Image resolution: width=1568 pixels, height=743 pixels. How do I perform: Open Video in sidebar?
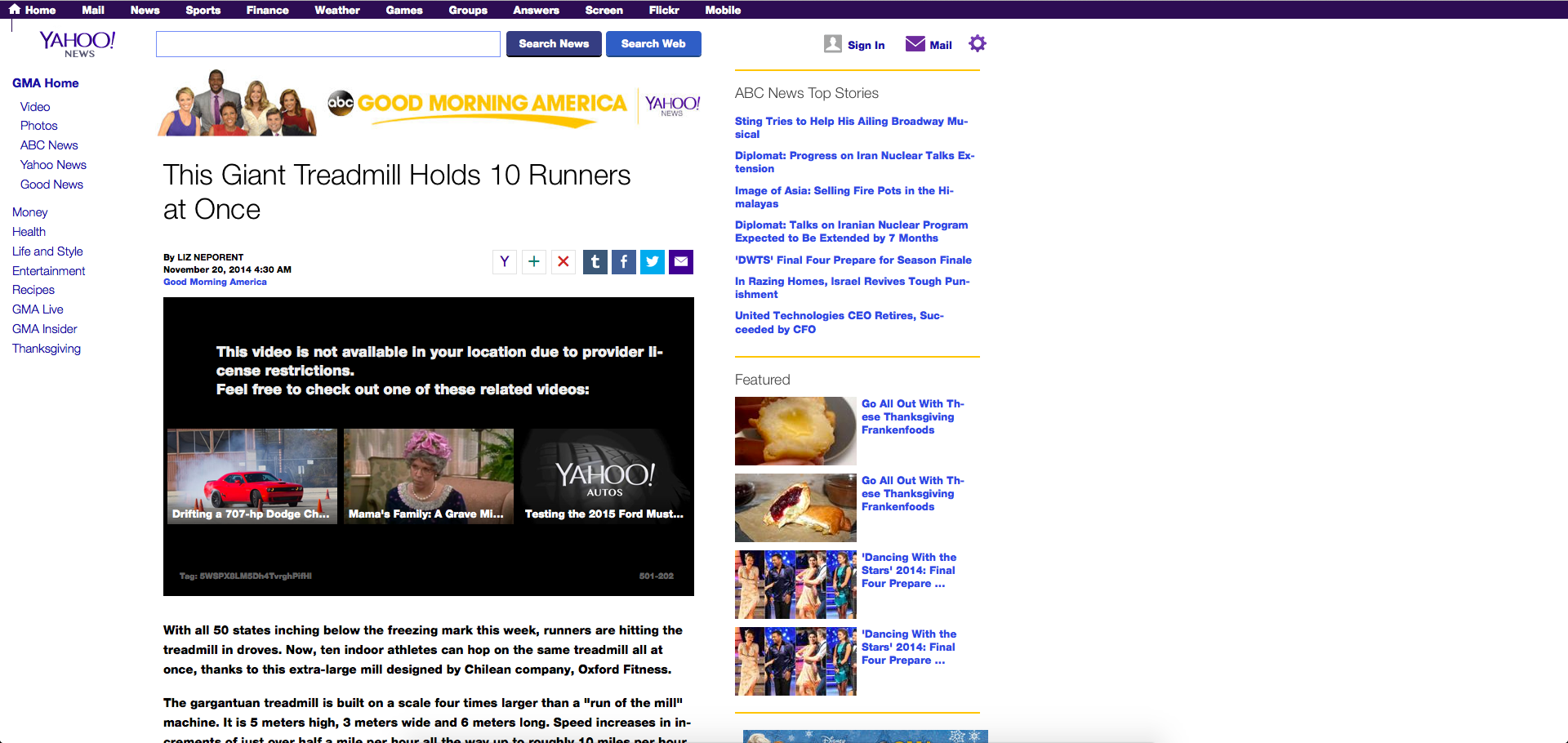[x=35, y=107]
